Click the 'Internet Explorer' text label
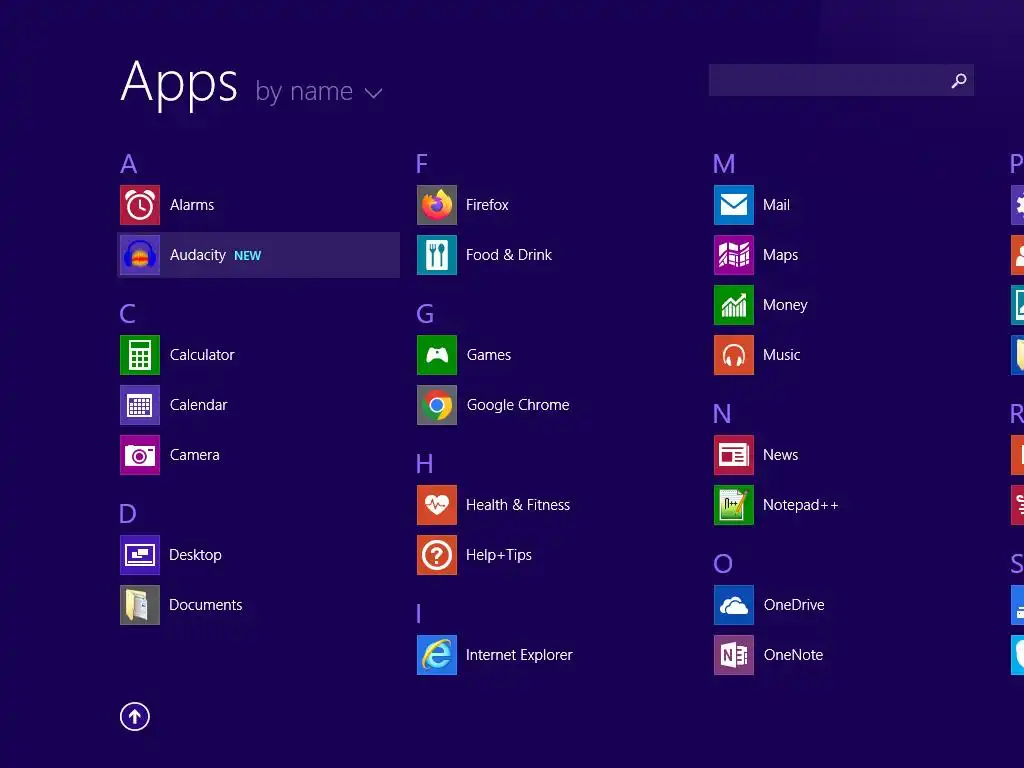 519,655
